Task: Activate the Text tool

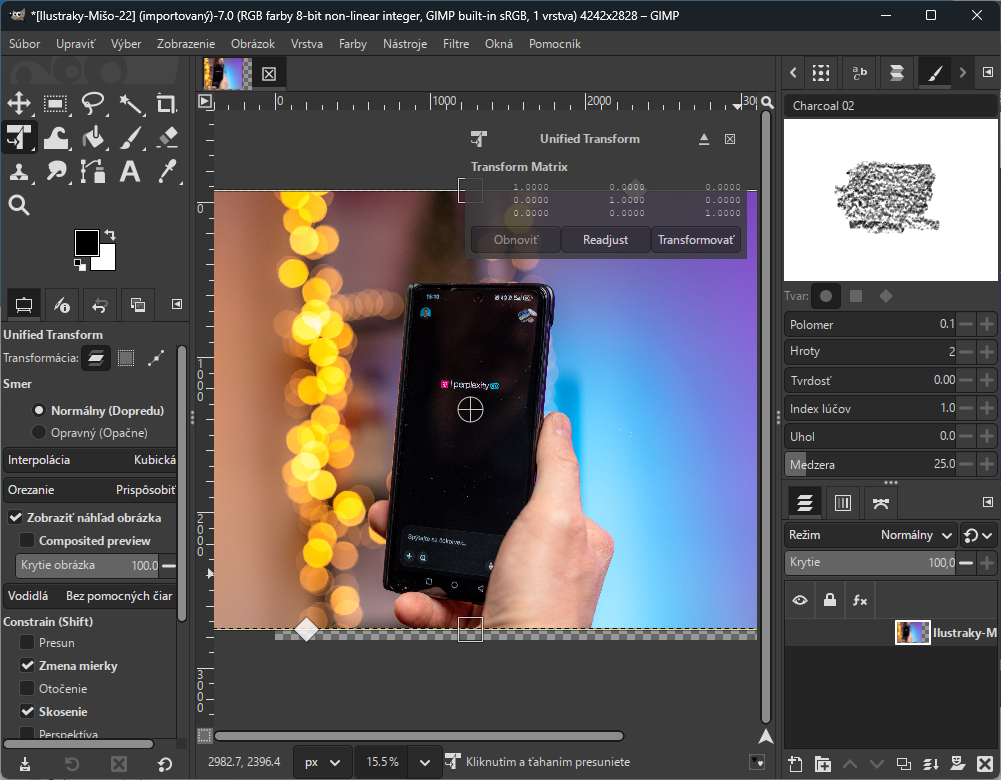Action: coord(130,172)
